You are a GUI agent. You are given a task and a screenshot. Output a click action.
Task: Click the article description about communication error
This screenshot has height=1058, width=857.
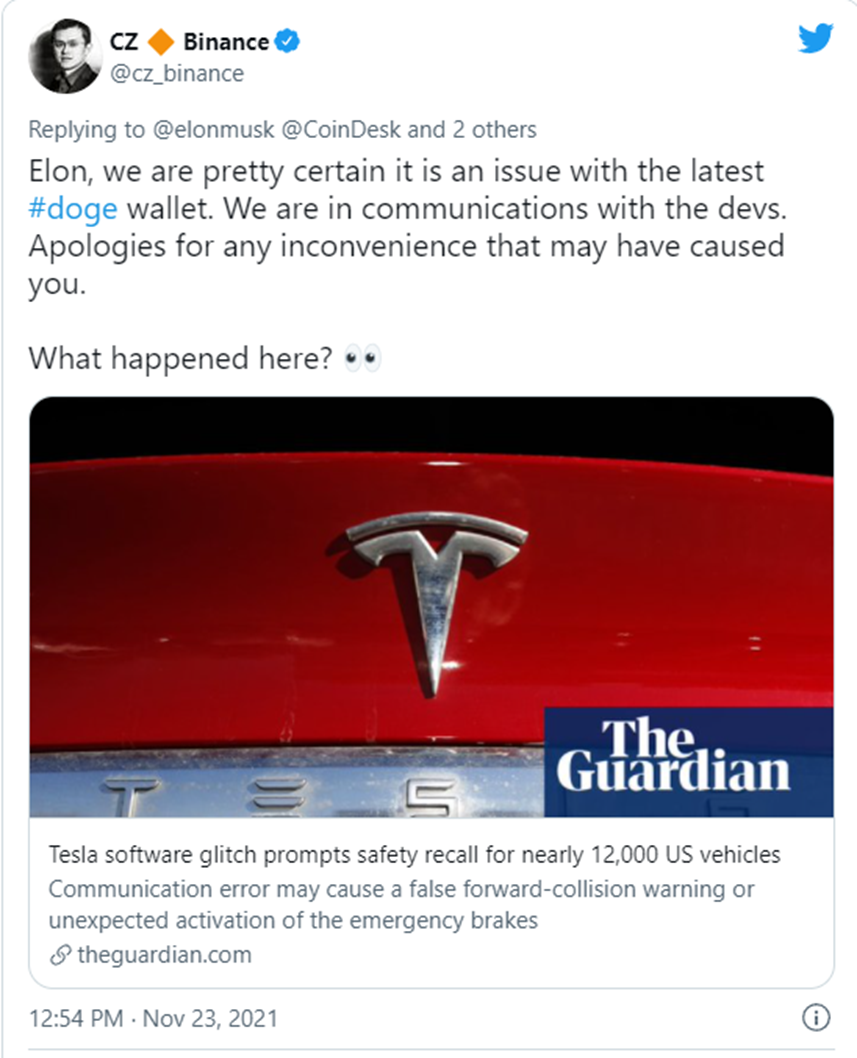(400, 904)
